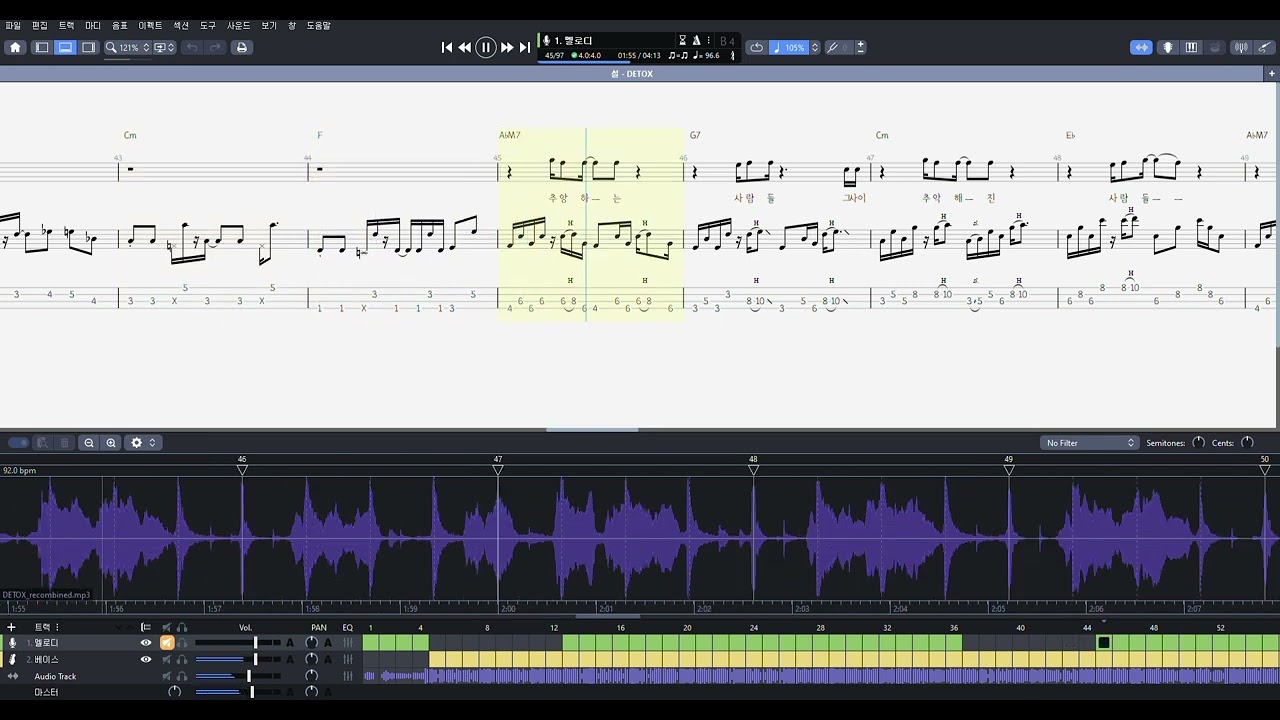Viewport: 1280px width, 720px height.
Task: Adjust the Cents knob
Action: [1247, 443]
